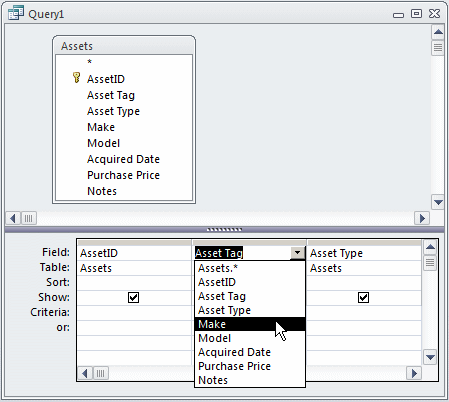Click the Asset Type field cell in grid
This screenshot has height=402, width=449.
coord(364,253)
